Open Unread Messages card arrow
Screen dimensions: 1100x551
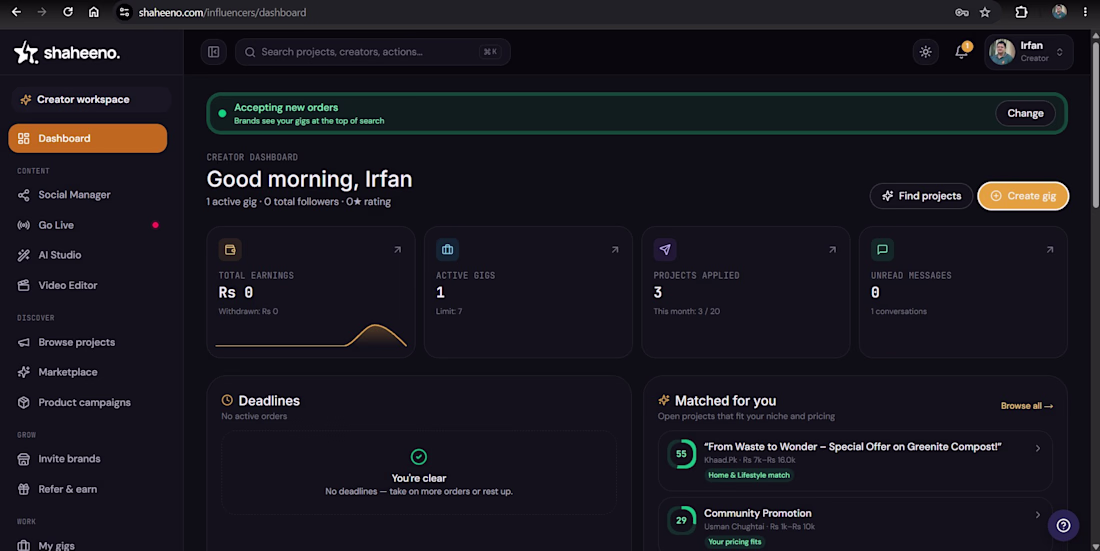[x=1050, y=249]
